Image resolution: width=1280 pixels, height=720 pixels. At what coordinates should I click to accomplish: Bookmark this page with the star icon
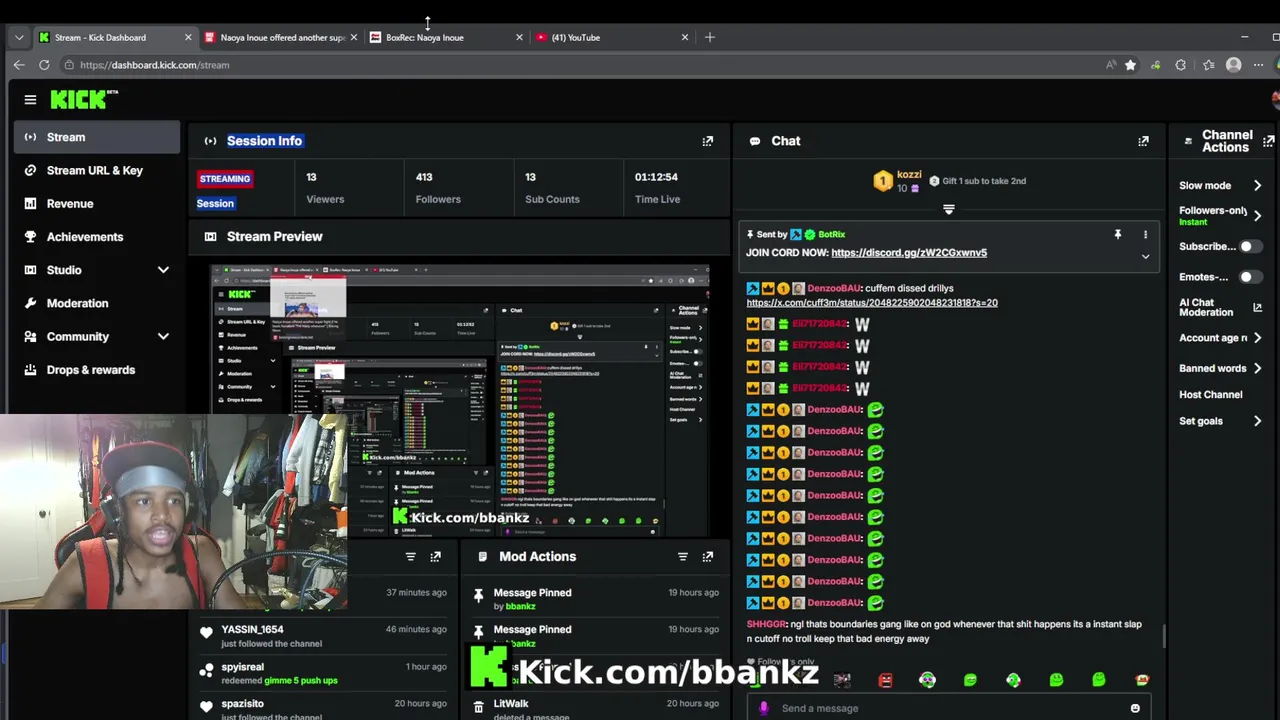tap(1130, 65)
